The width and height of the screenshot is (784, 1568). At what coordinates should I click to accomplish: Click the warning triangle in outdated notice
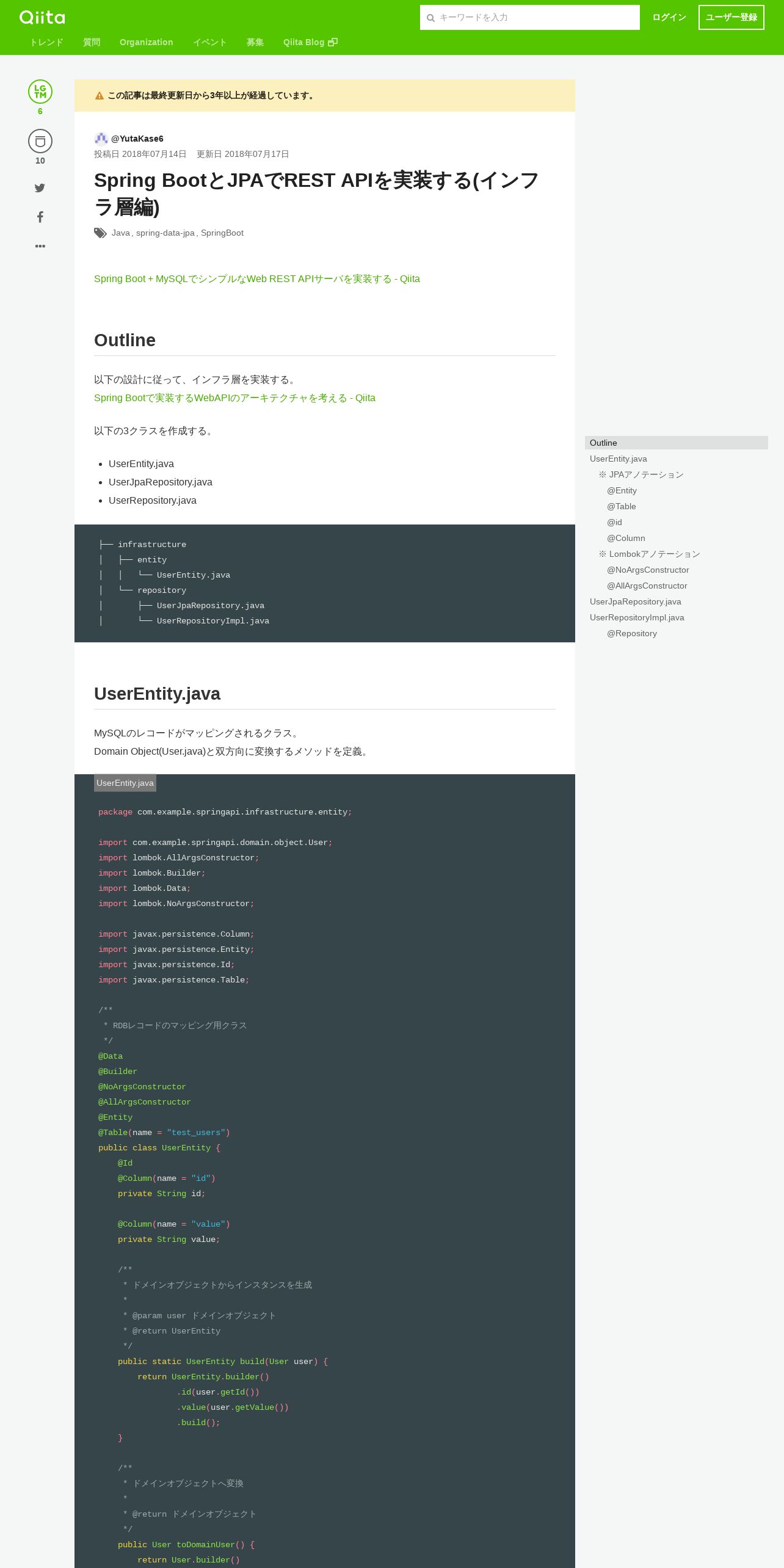[x=100, y=96]
